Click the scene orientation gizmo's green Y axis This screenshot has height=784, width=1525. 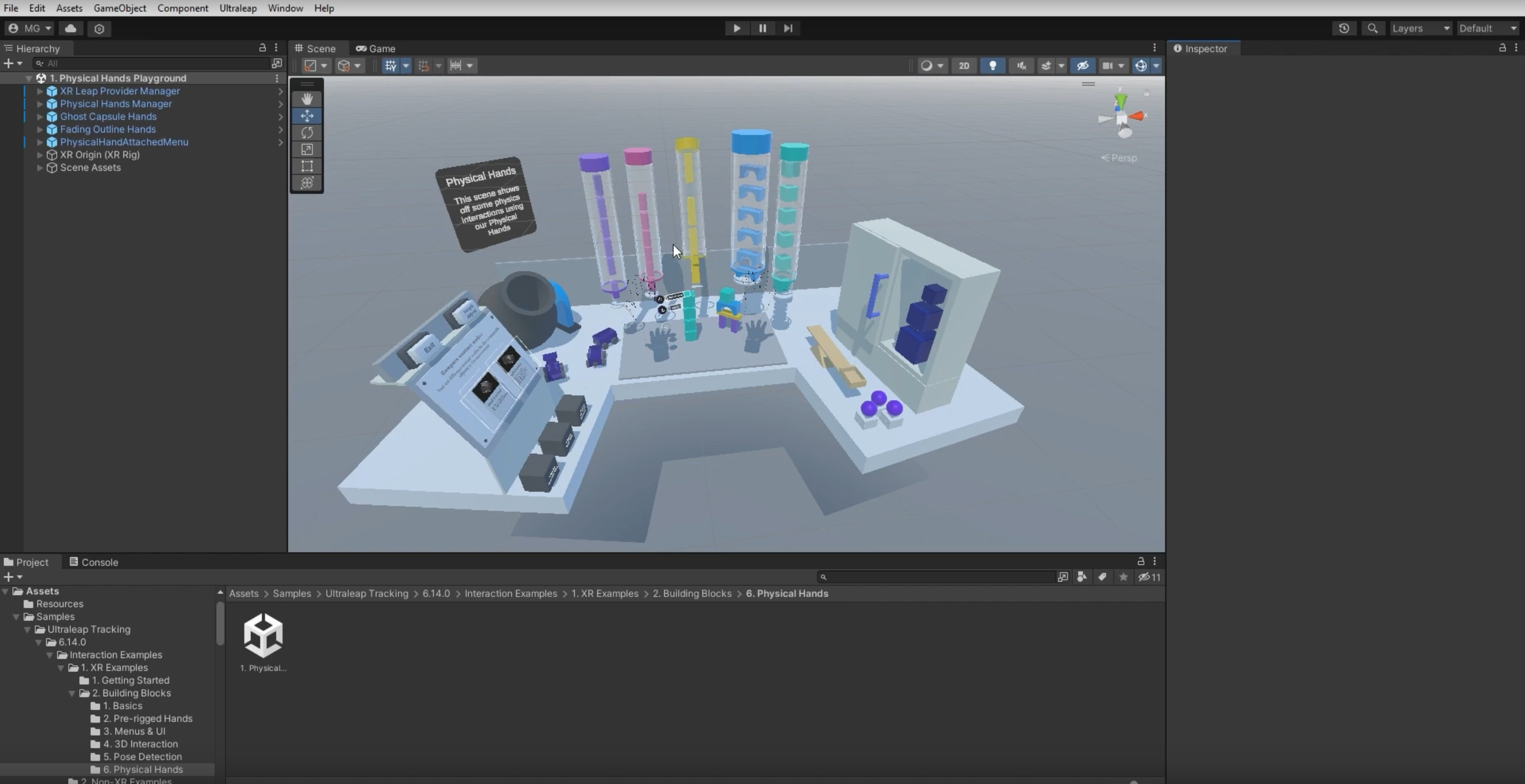1121,100
